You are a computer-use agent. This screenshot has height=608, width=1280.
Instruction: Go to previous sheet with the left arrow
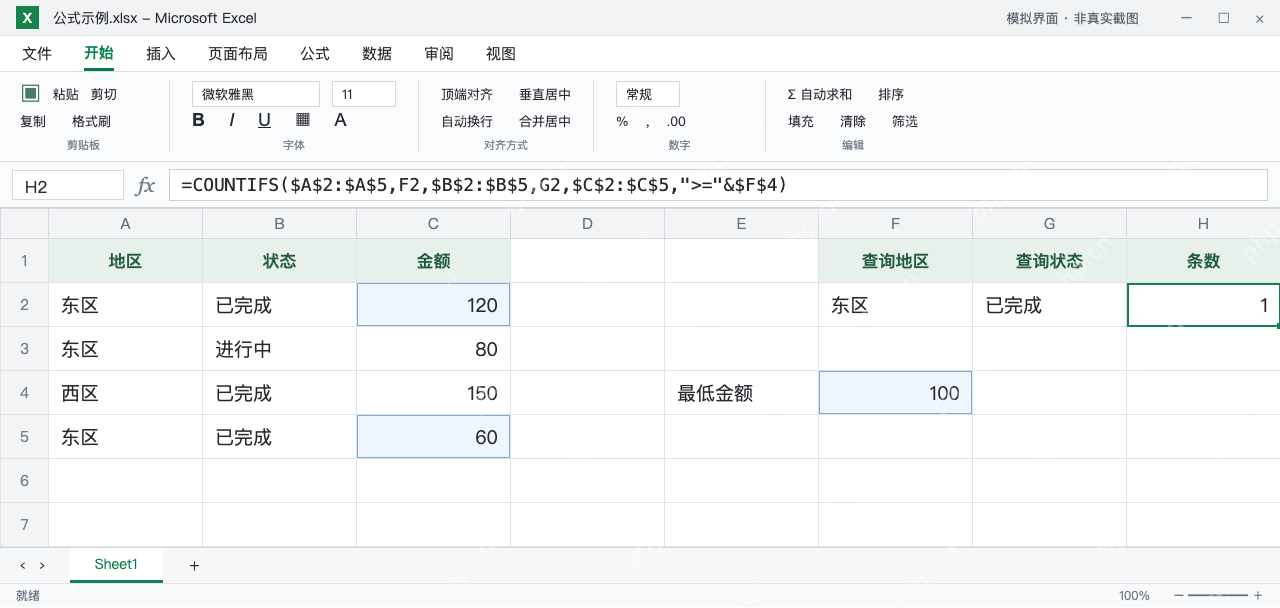click(23, 566)
